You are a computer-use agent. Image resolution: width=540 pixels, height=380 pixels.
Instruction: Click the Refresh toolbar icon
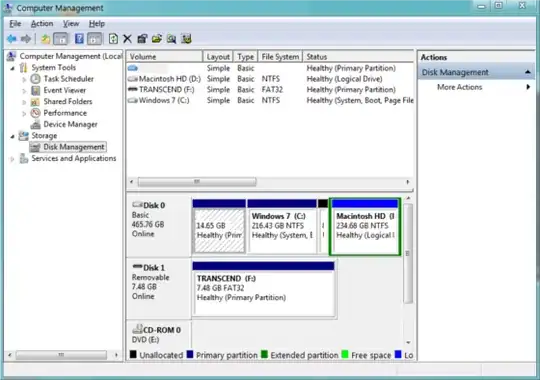click(113, 39)
